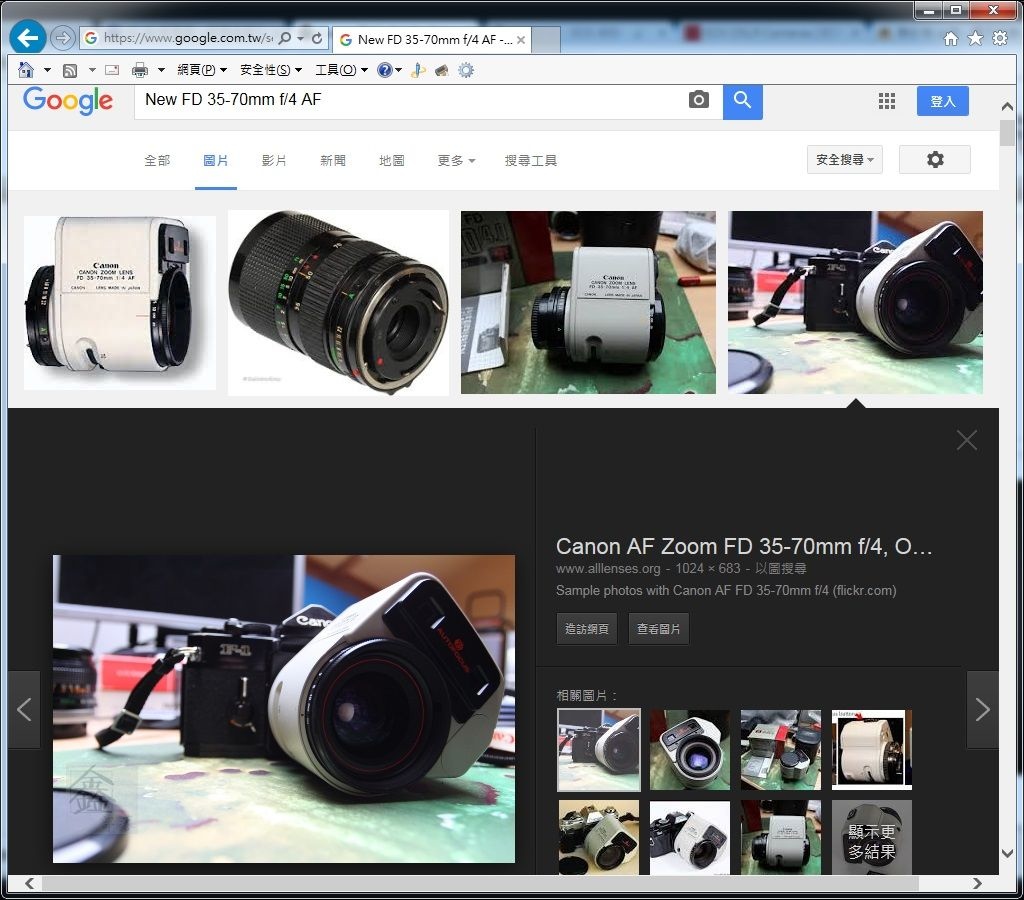Viewport: 1024px width, 900px height.
Task: Open the first related image thumbnail
Action: click(x=599, y=750)
